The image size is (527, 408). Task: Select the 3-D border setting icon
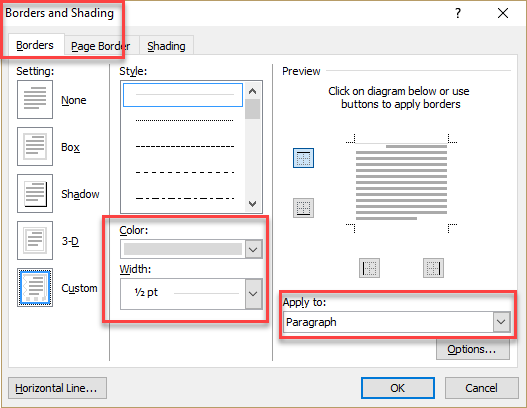(35, 241)
